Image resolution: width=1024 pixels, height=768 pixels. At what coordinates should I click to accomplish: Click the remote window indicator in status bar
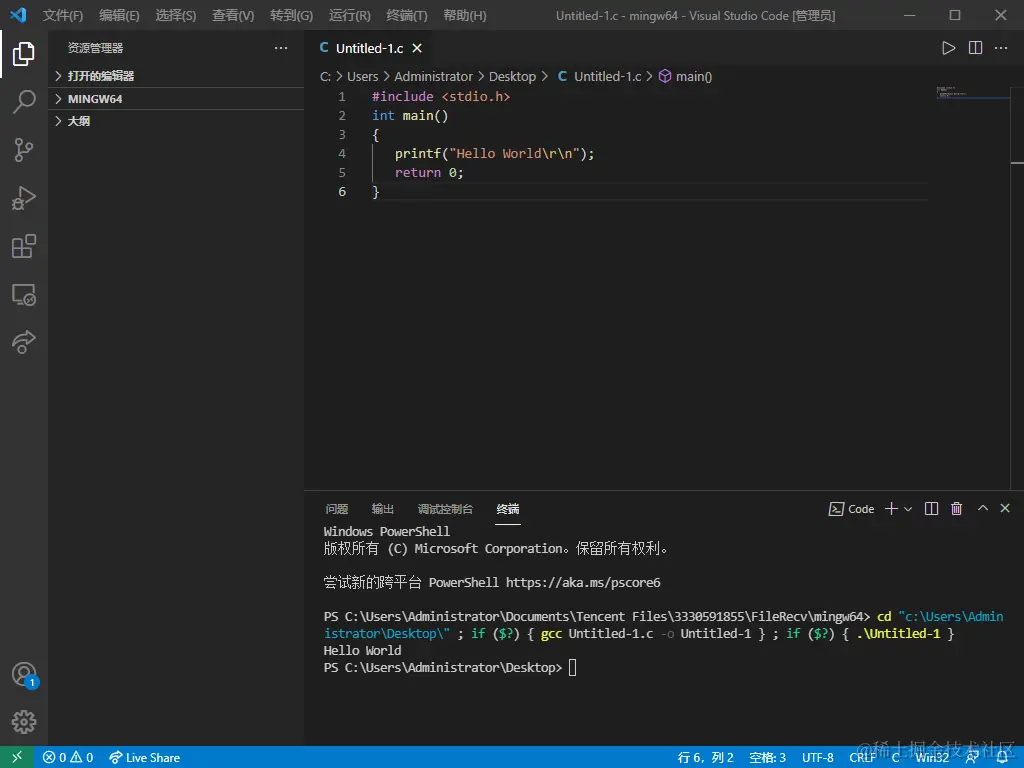17,757
